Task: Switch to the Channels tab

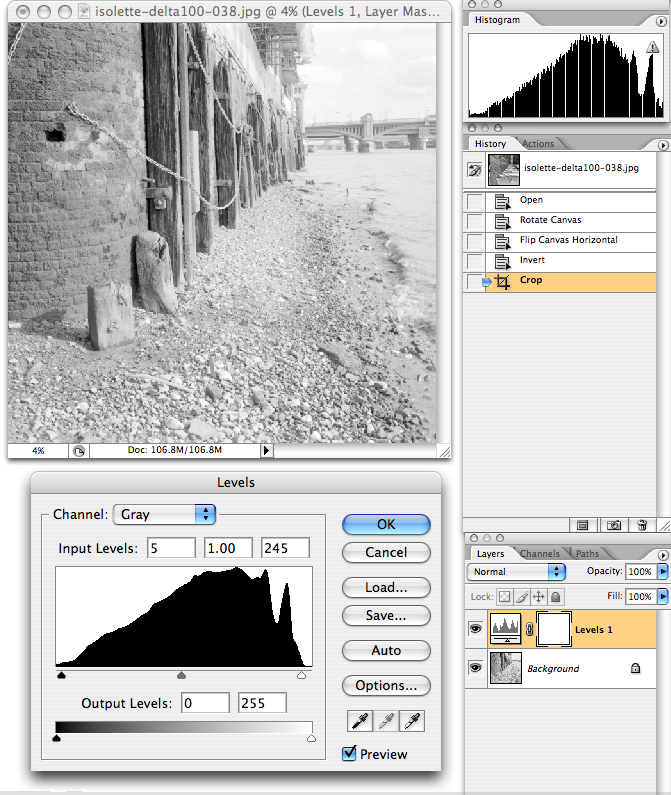Action: pos(540,554)
